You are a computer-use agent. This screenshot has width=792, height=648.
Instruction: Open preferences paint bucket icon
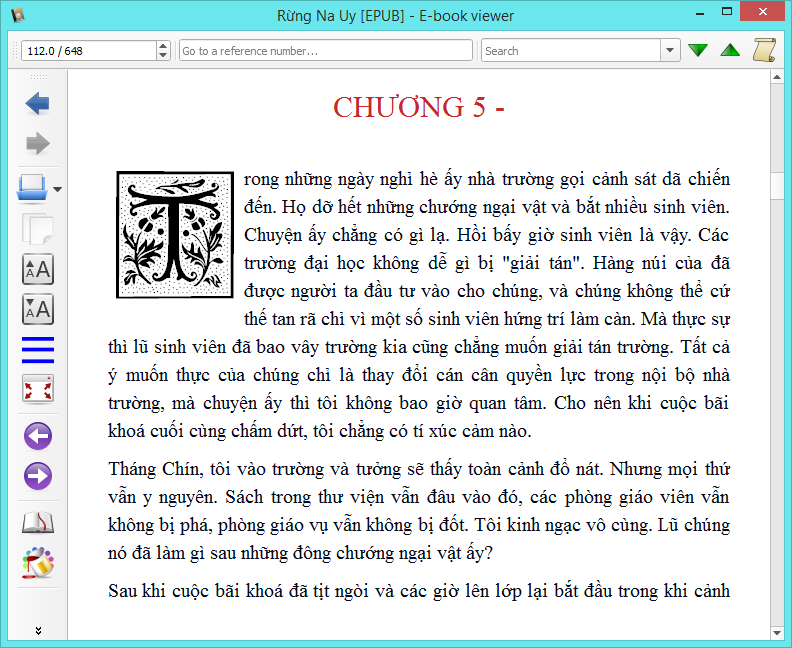tap(38, 563)
